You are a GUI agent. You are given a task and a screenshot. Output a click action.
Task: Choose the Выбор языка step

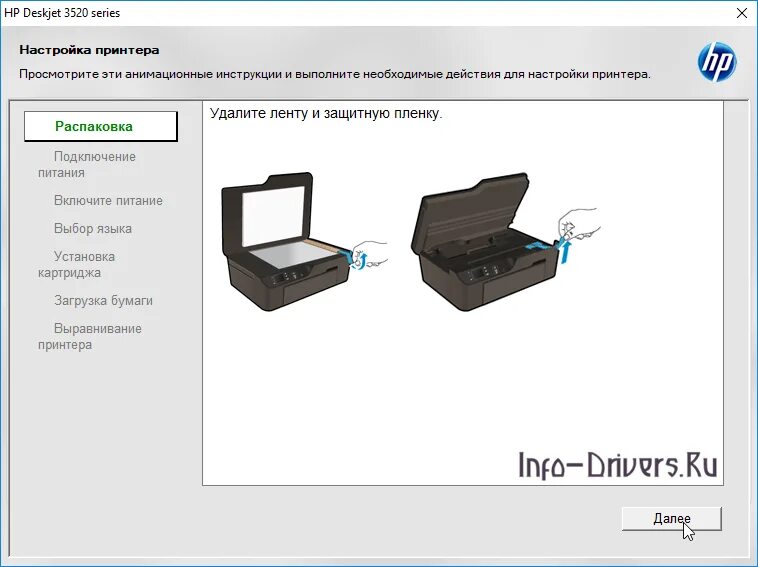(93, 229)
